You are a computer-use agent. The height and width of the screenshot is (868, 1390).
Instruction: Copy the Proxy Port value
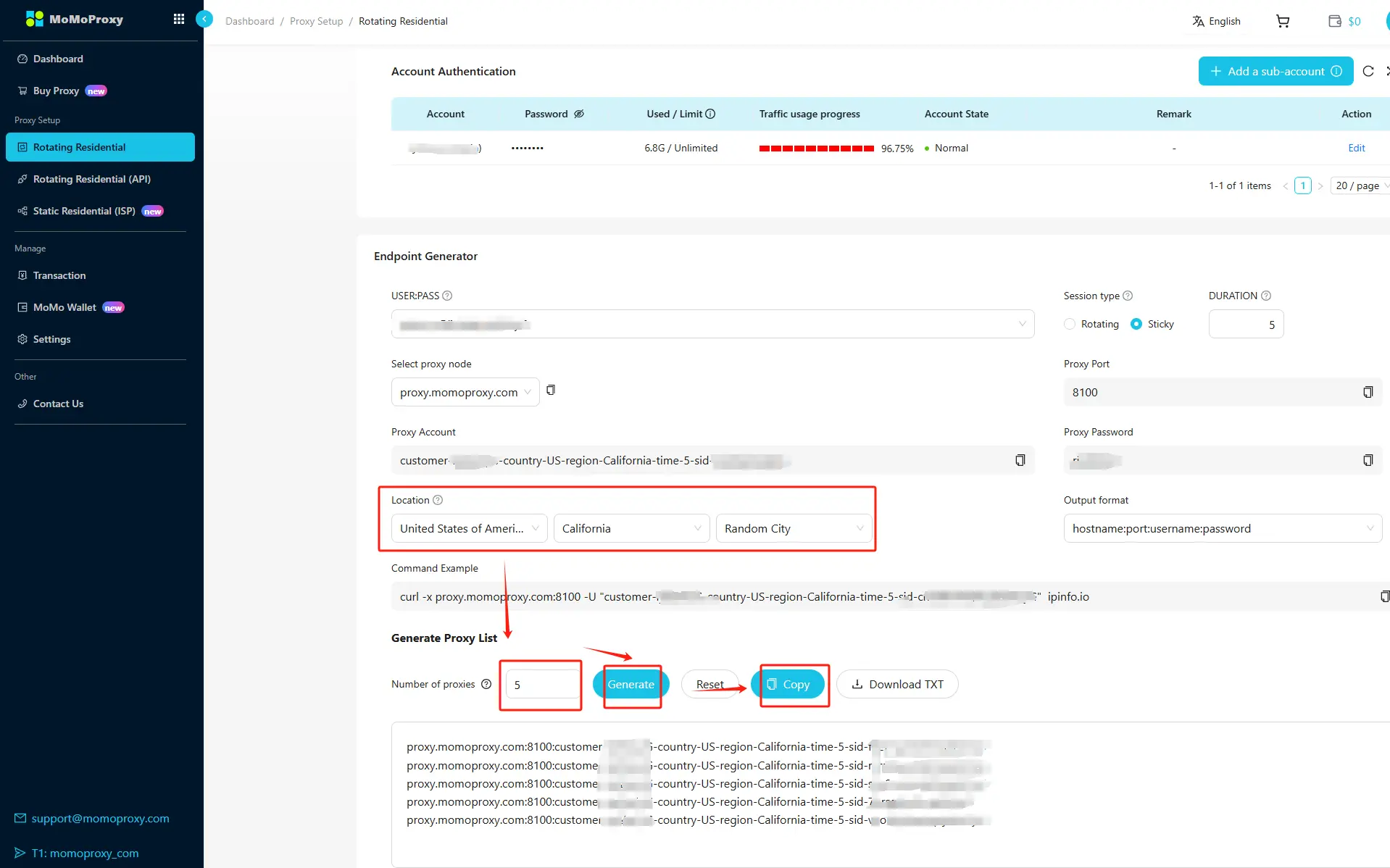point(1368,392)
